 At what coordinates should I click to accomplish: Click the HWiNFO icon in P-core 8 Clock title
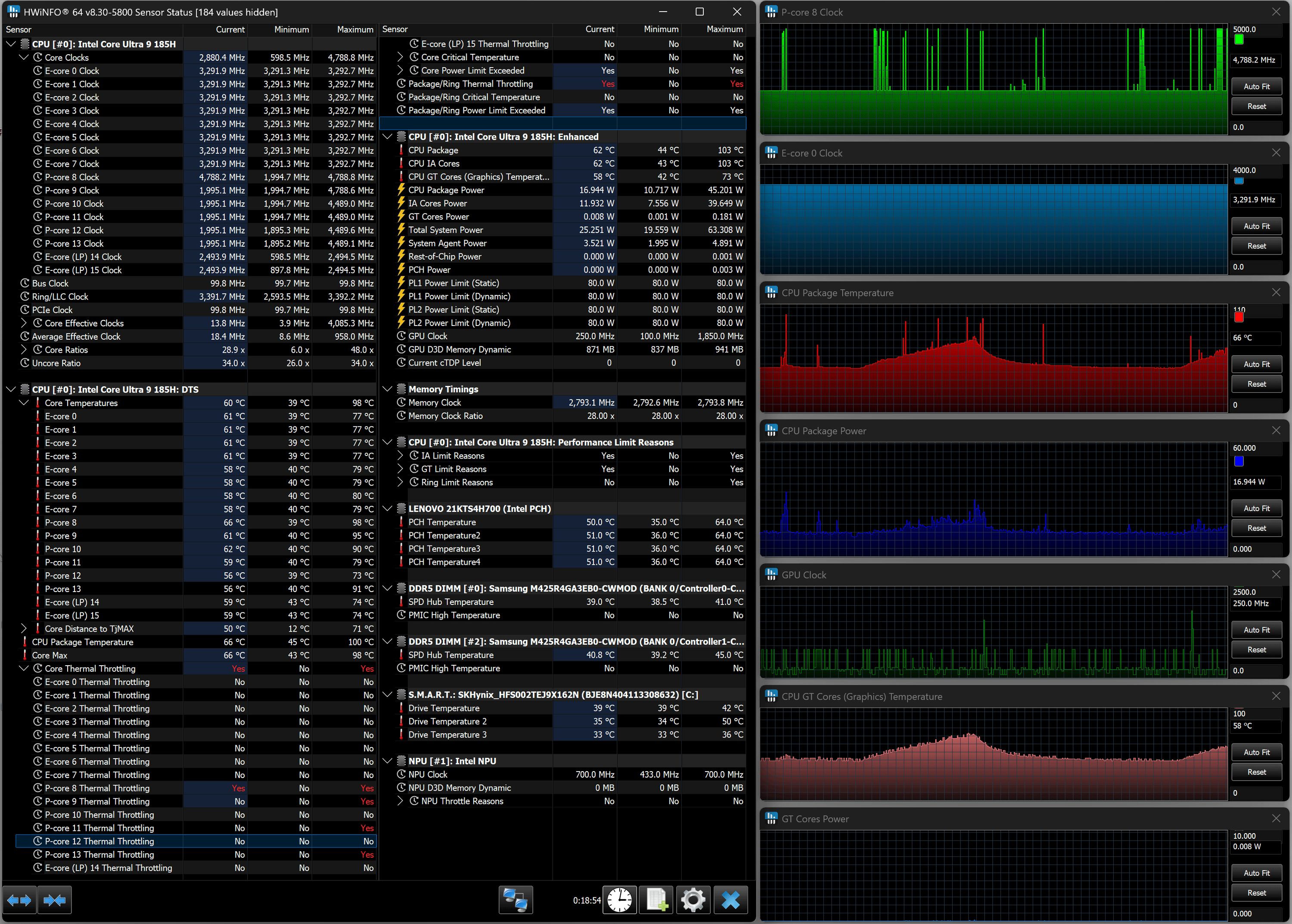point(771,12)
